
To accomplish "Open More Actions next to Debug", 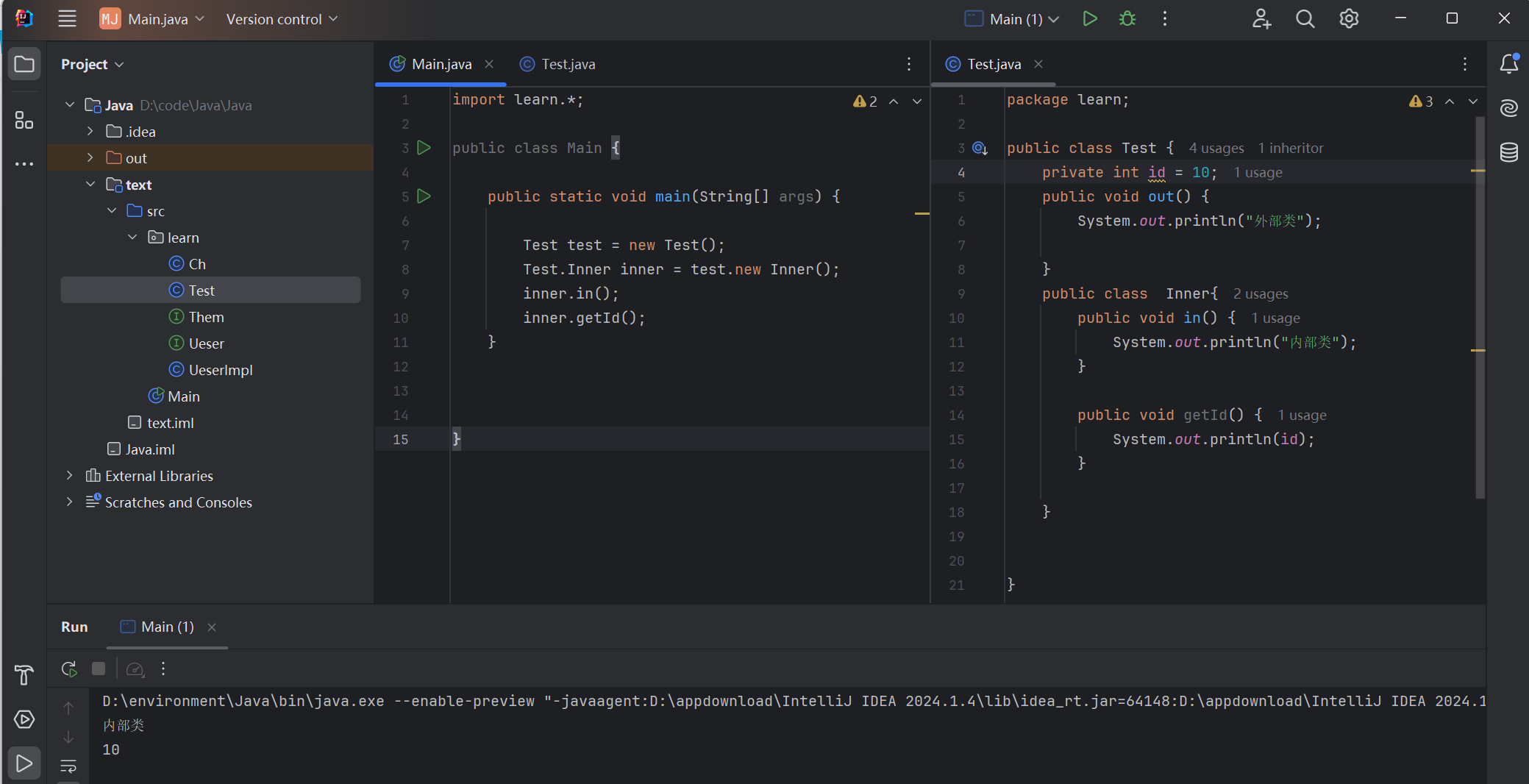I will tap(1165, 19).
